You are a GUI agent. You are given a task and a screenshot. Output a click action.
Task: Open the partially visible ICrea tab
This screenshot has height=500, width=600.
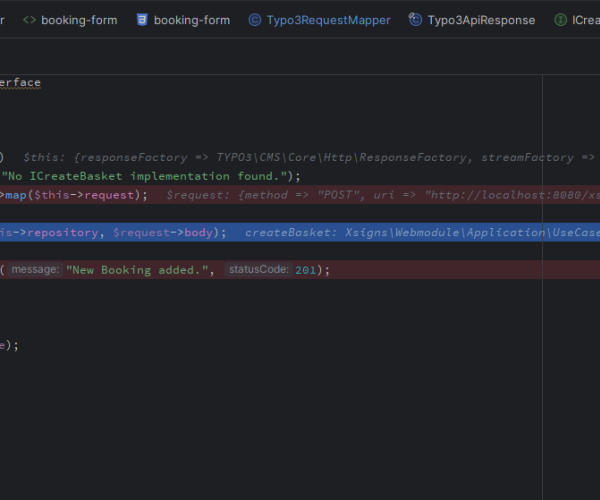[584, 20]
